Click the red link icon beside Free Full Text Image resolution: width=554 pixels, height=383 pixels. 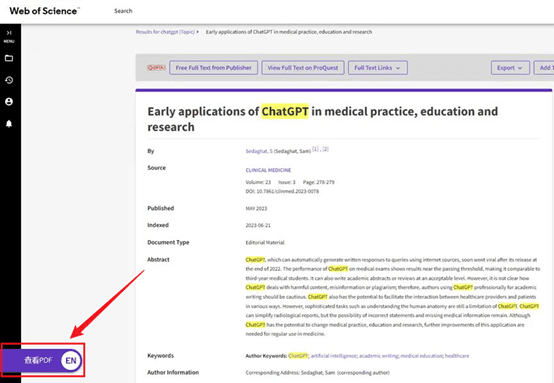pyautogui.click(x=156, y=67)
